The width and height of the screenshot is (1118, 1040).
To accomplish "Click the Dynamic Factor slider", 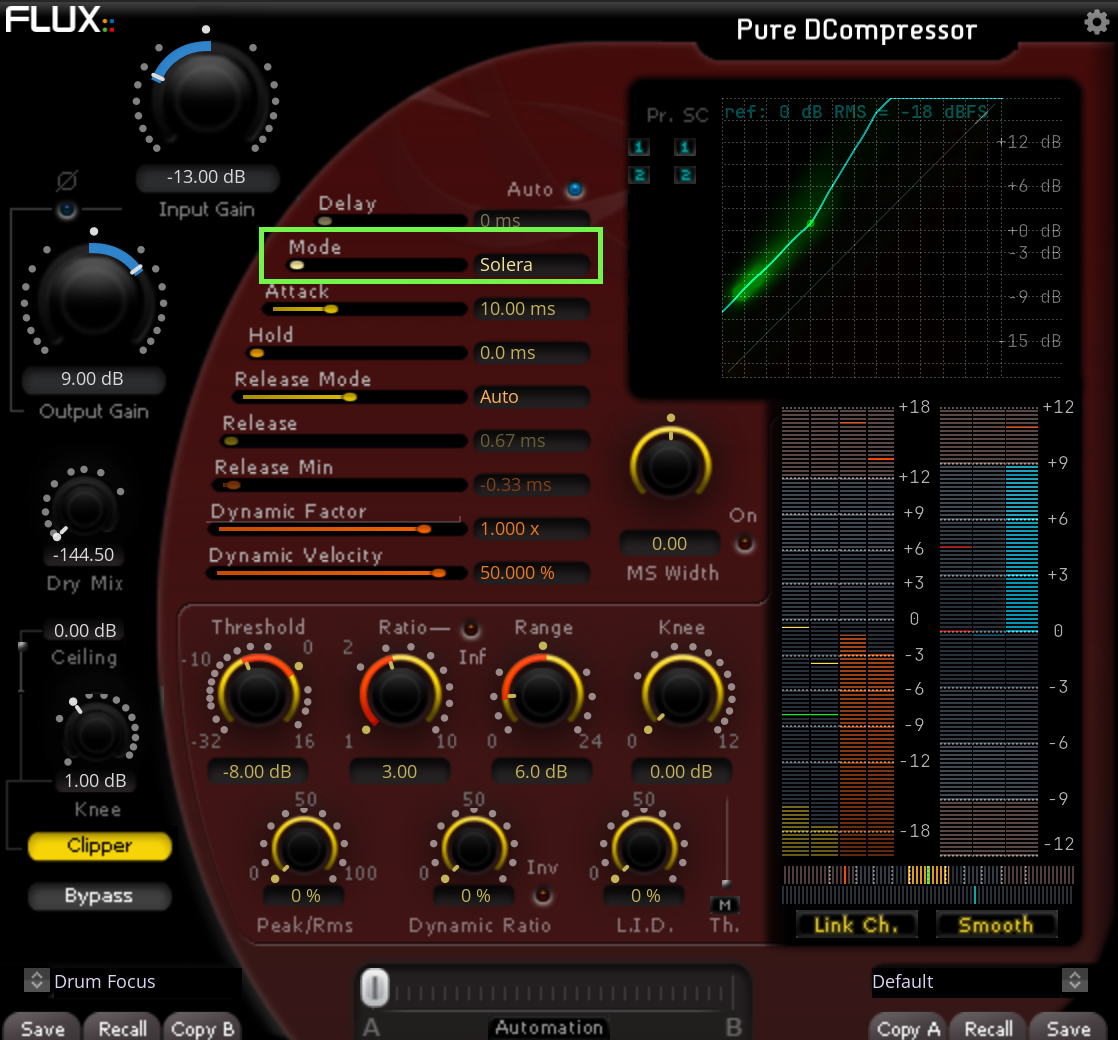I will pyautogui.click(x=337, y=529).
